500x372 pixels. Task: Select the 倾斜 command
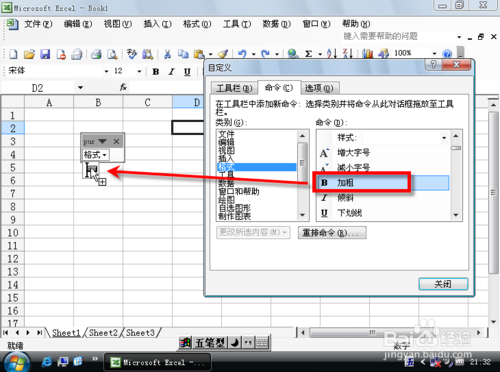click(383, 198)
